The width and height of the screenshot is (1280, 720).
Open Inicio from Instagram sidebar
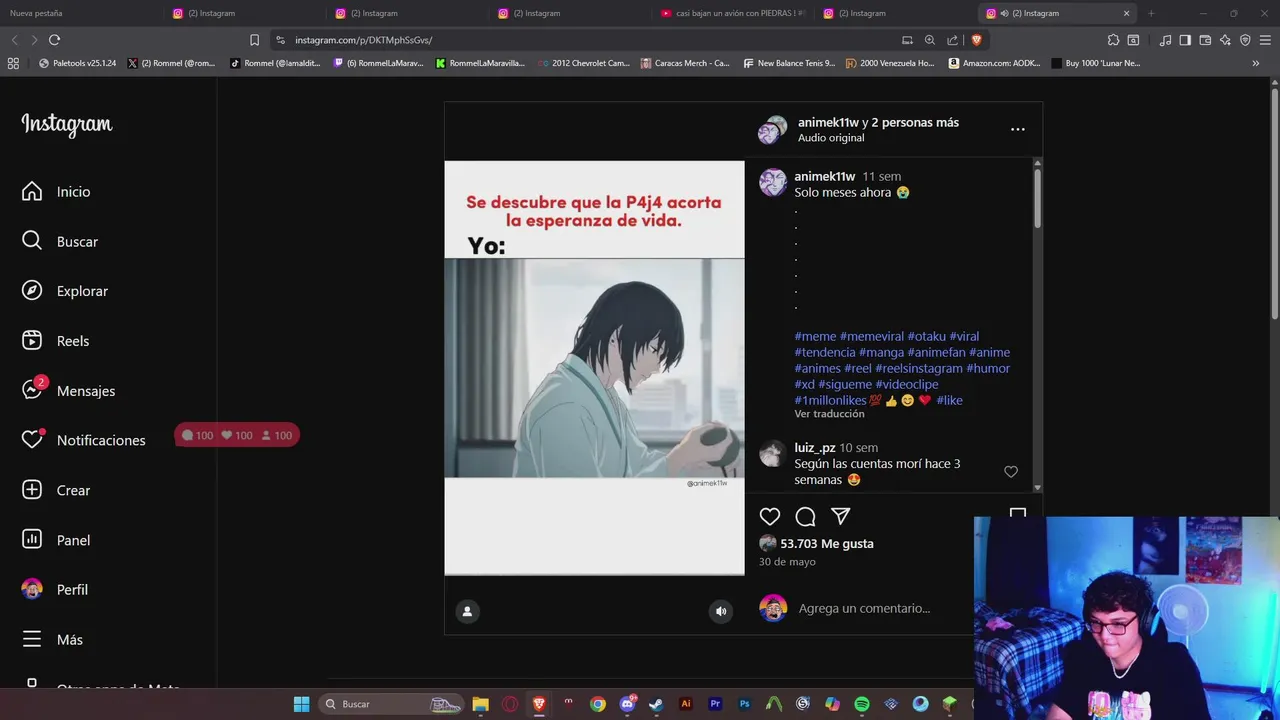pyautogui.click(x=56, y=191)
